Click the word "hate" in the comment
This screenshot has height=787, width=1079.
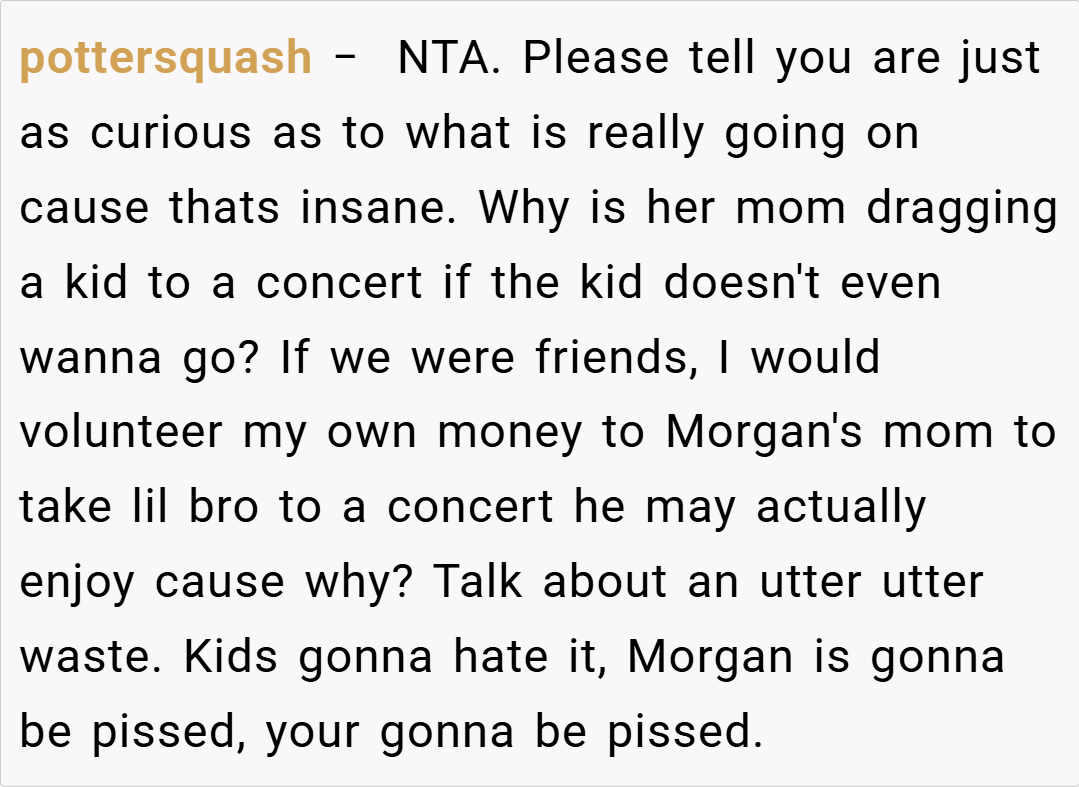(499, 657)
